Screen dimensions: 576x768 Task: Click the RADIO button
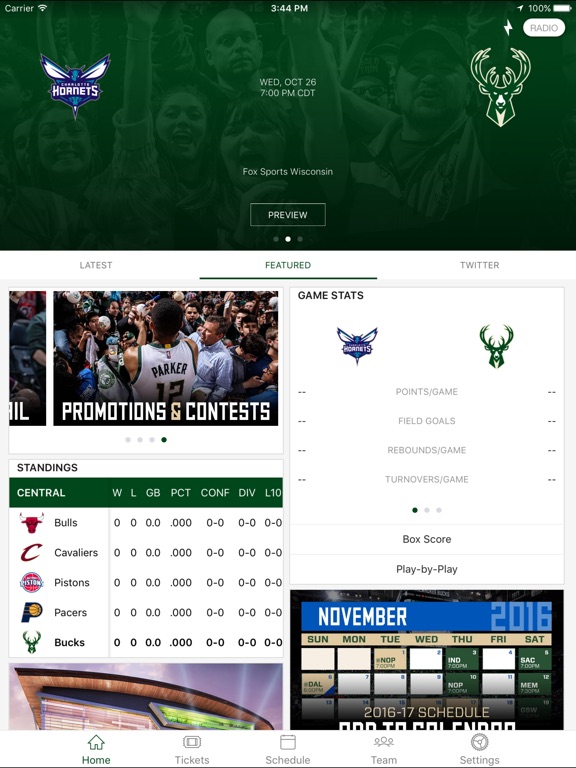[x=544, y=28]
